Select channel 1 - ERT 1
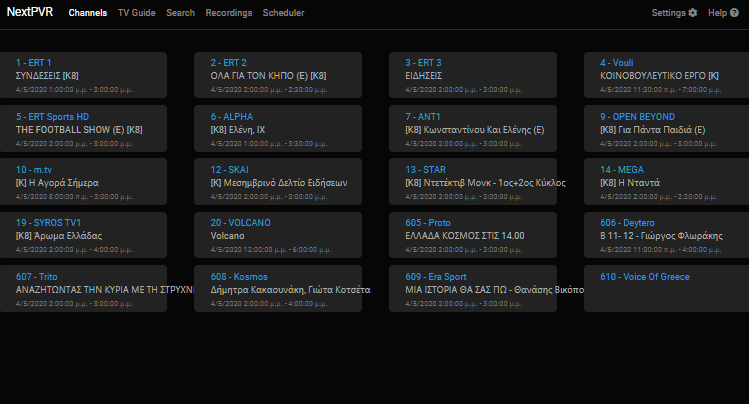Image resolution: width=749 pixels, height=404 pixels. [33, 63]
